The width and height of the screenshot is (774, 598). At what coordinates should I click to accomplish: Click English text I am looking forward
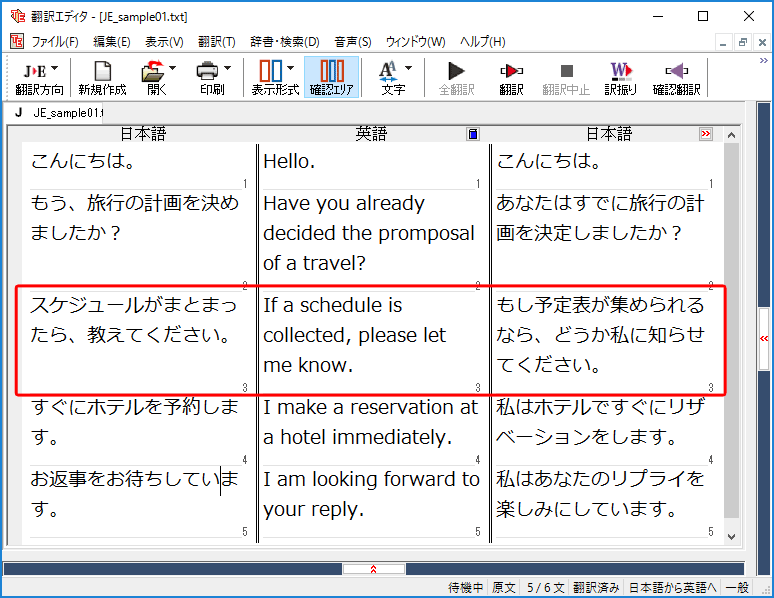tap(371, 494)
